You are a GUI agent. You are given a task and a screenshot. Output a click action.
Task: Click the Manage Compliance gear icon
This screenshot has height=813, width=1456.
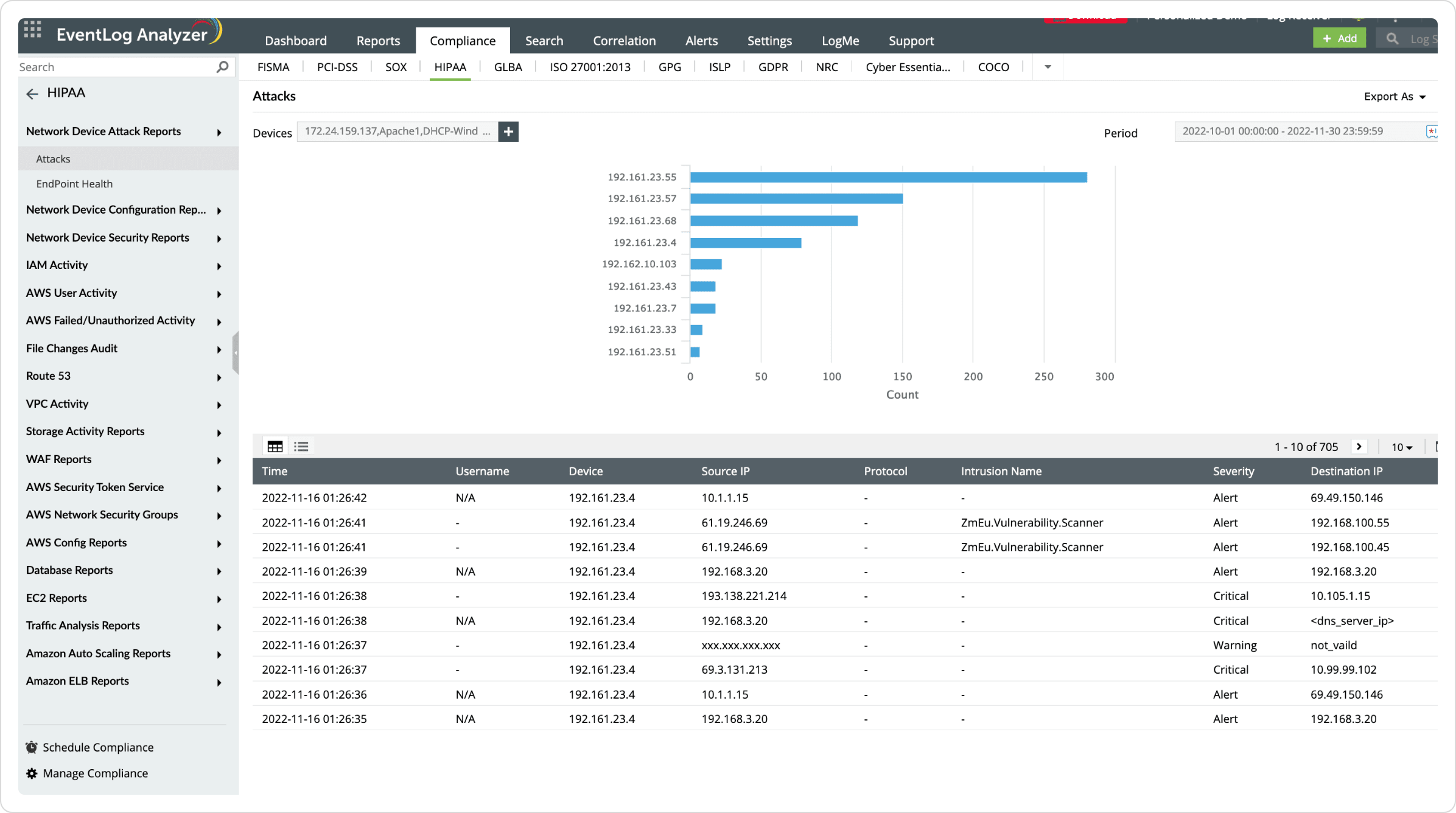pyautogui.click(x=32, y=773)
